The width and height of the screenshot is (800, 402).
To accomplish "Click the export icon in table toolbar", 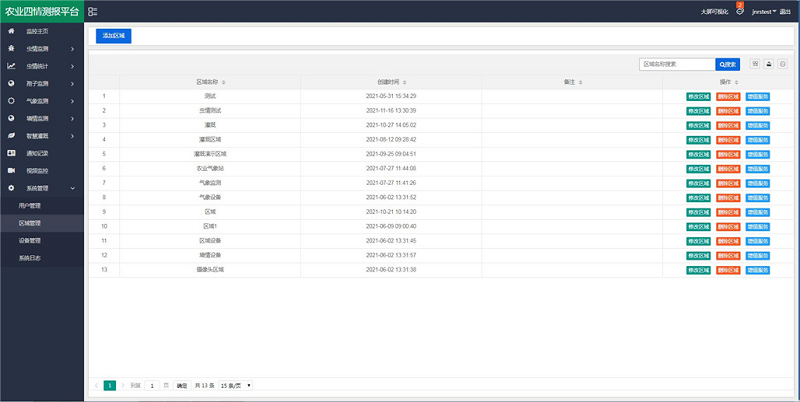I will click(x=768, y=64).
